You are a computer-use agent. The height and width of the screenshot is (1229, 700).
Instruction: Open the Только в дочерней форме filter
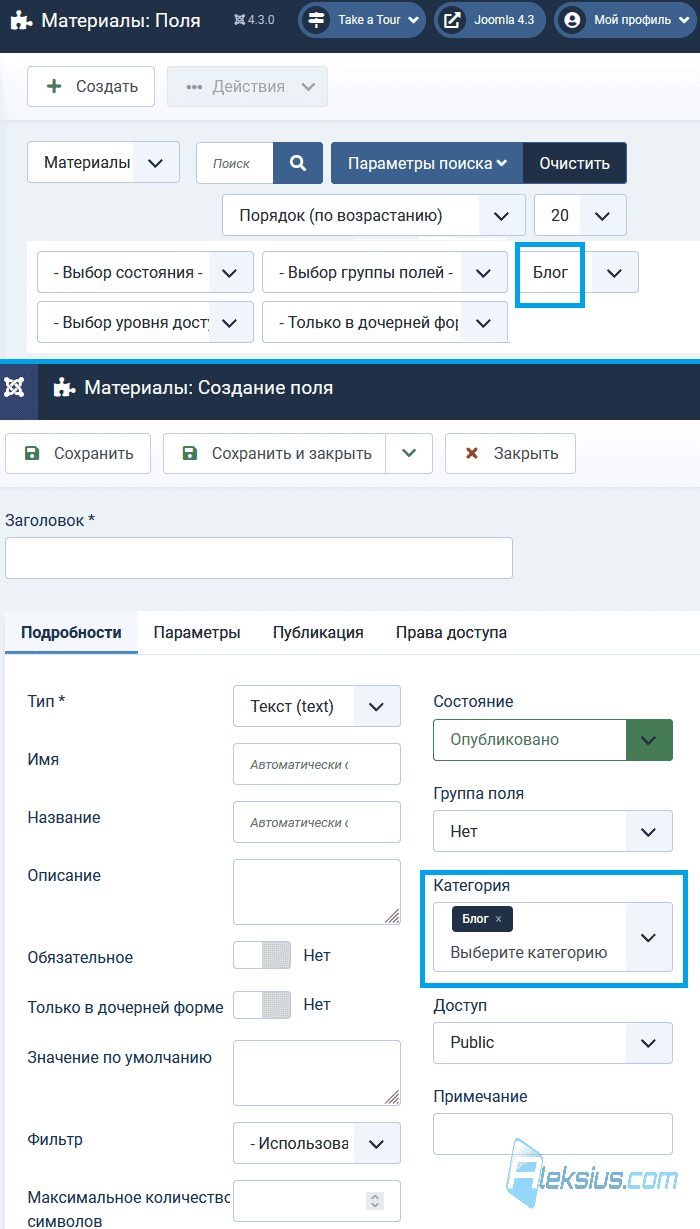(385, 322)
